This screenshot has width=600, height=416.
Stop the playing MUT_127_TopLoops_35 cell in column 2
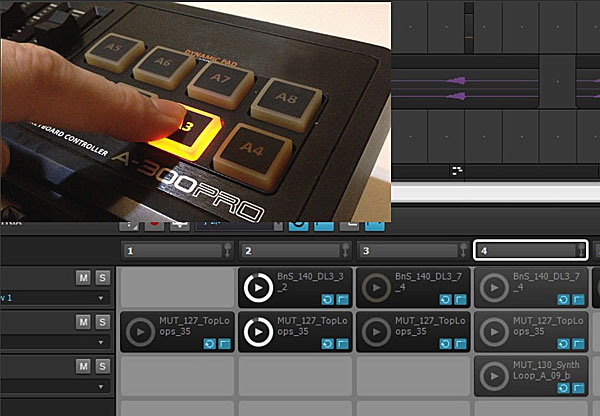click(x=258, y=332)
